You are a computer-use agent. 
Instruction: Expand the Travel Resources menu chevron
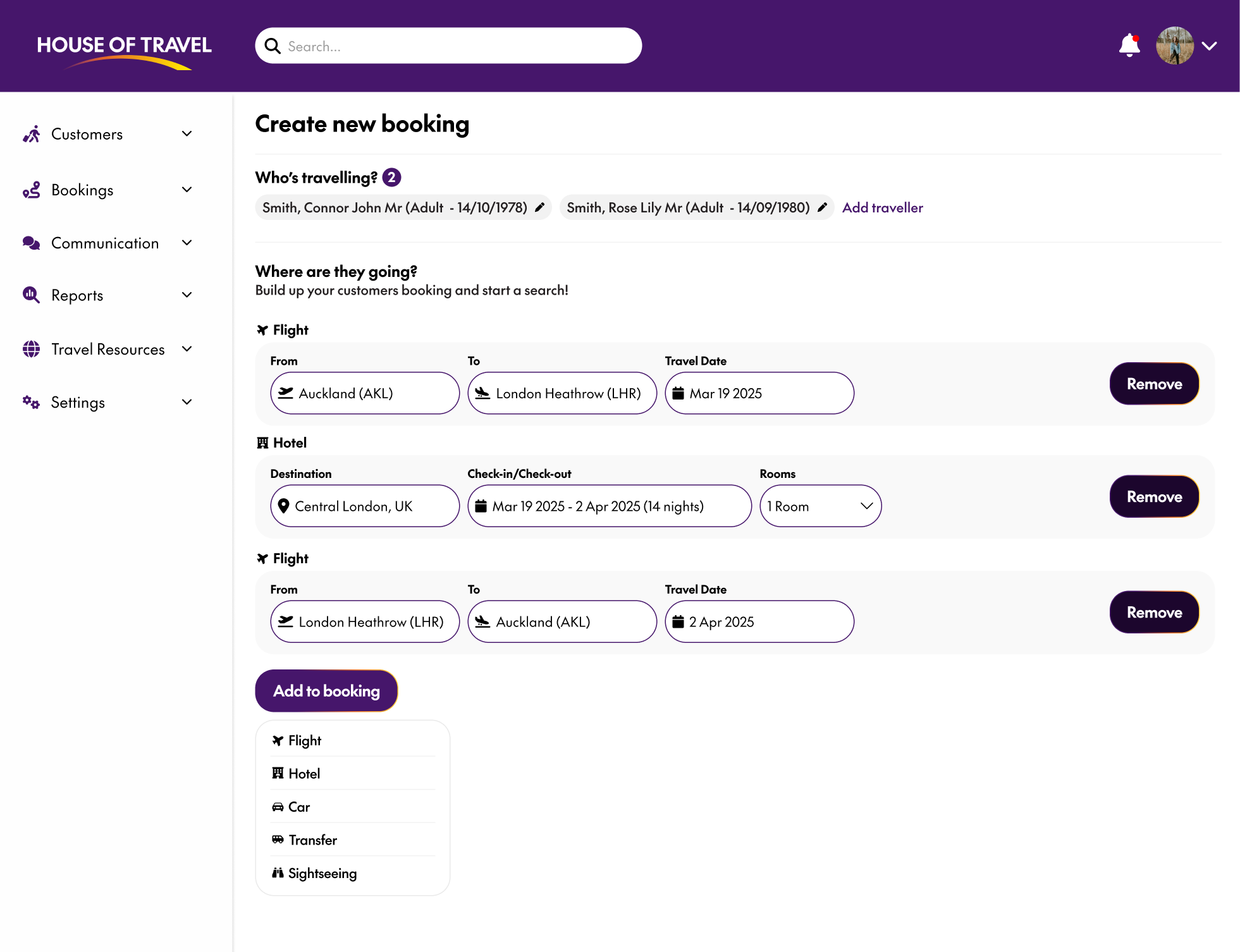tap(187, 349)
